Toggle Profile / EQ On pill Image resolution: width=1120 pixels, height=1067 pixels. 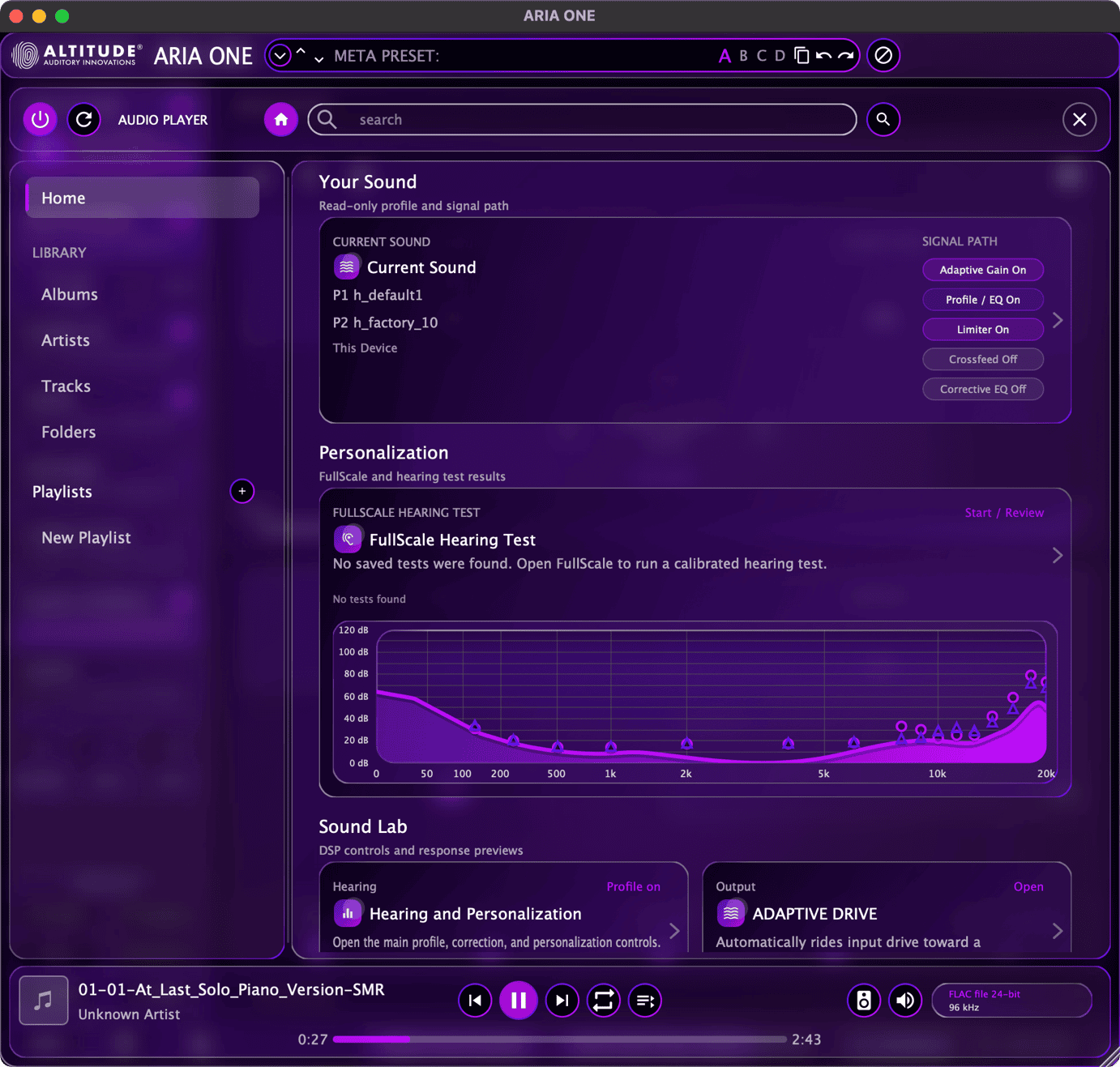coord(983,300)
